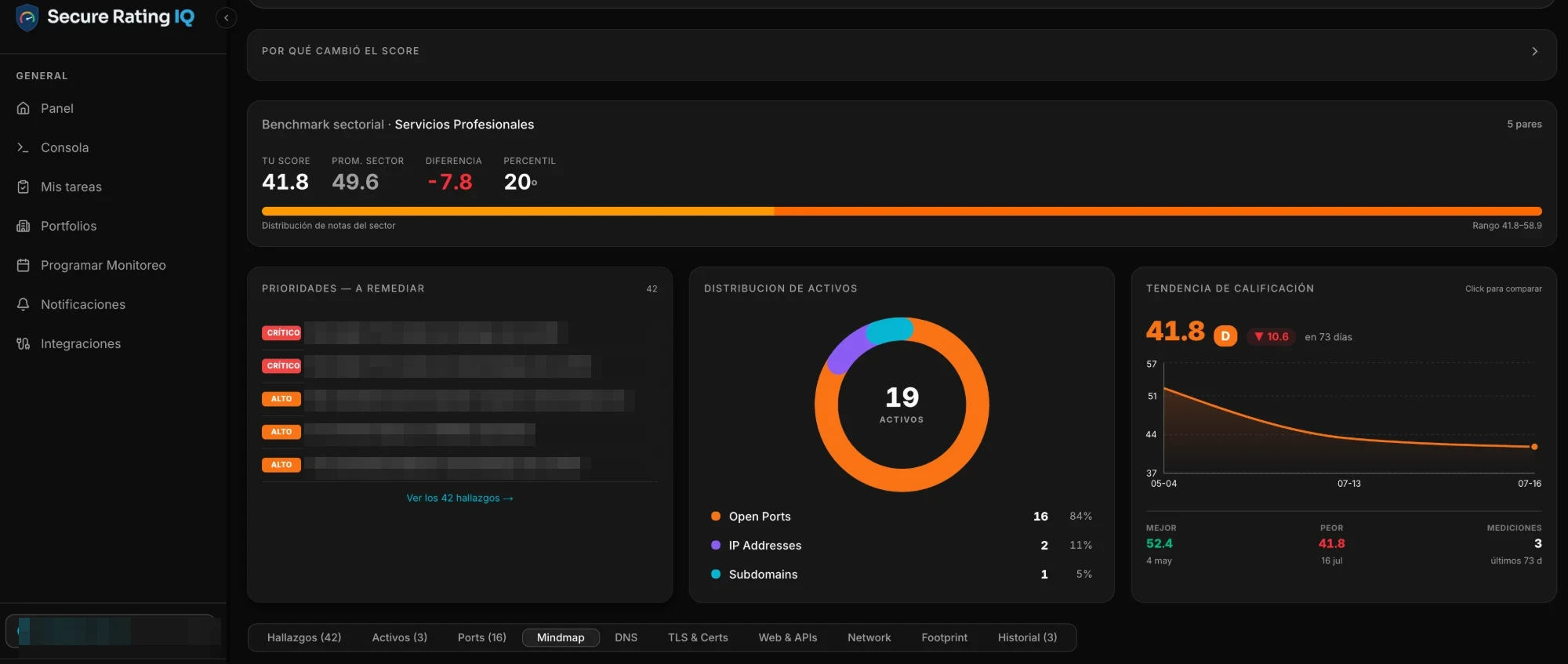
Task: Click the Programar Monitoreo calendar icon
Action: pos(24,265)
